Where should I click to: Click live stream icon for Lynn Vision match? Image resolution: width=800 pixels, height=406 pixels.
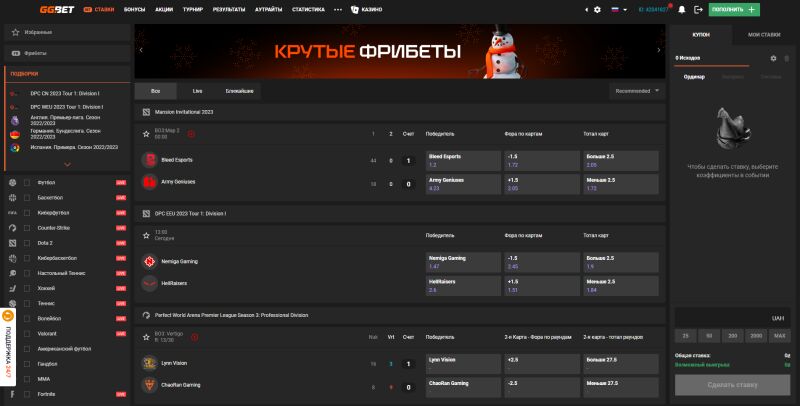[x=194, y=337]
